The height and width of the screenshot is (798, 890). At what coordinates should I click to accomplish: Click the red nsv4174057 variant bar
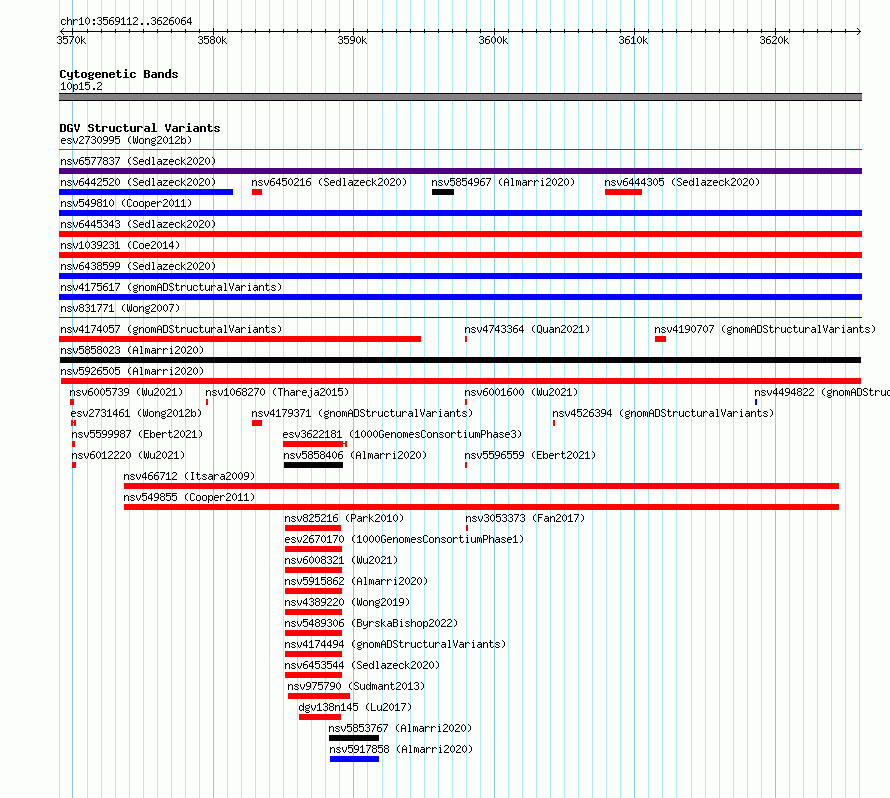click(x=240, y=339)
